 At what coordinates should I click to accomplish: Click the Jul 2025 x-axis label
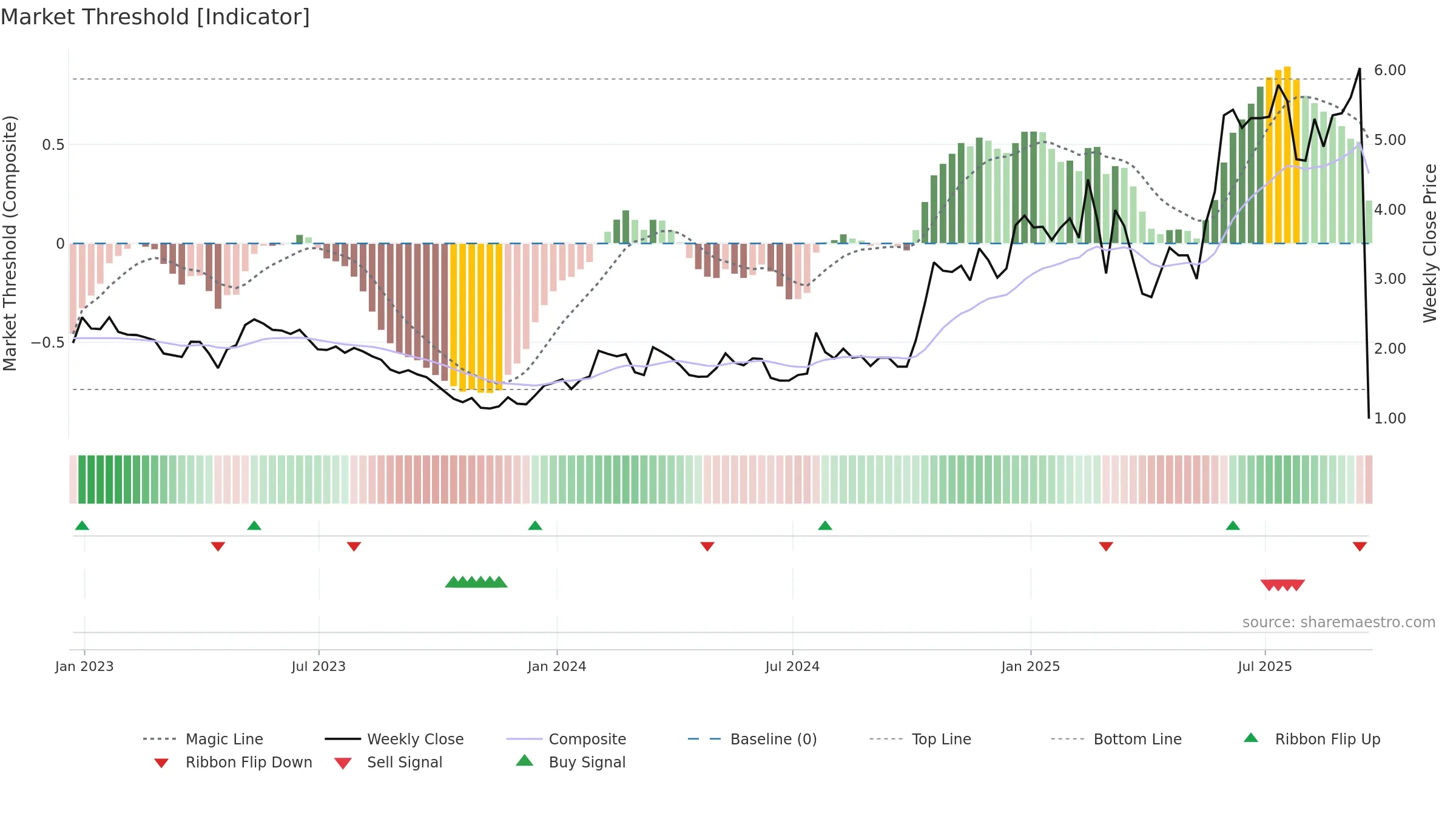coord(1265,667)
